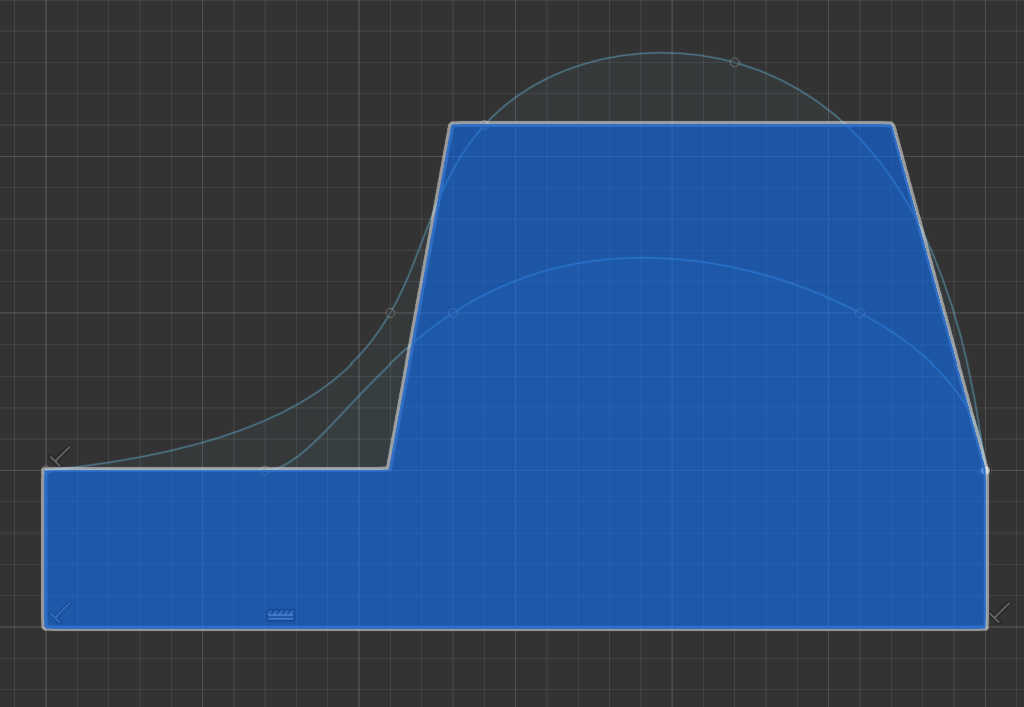Select the top horizontal line of the trapezoid
1024x707 pixels.
670,124
